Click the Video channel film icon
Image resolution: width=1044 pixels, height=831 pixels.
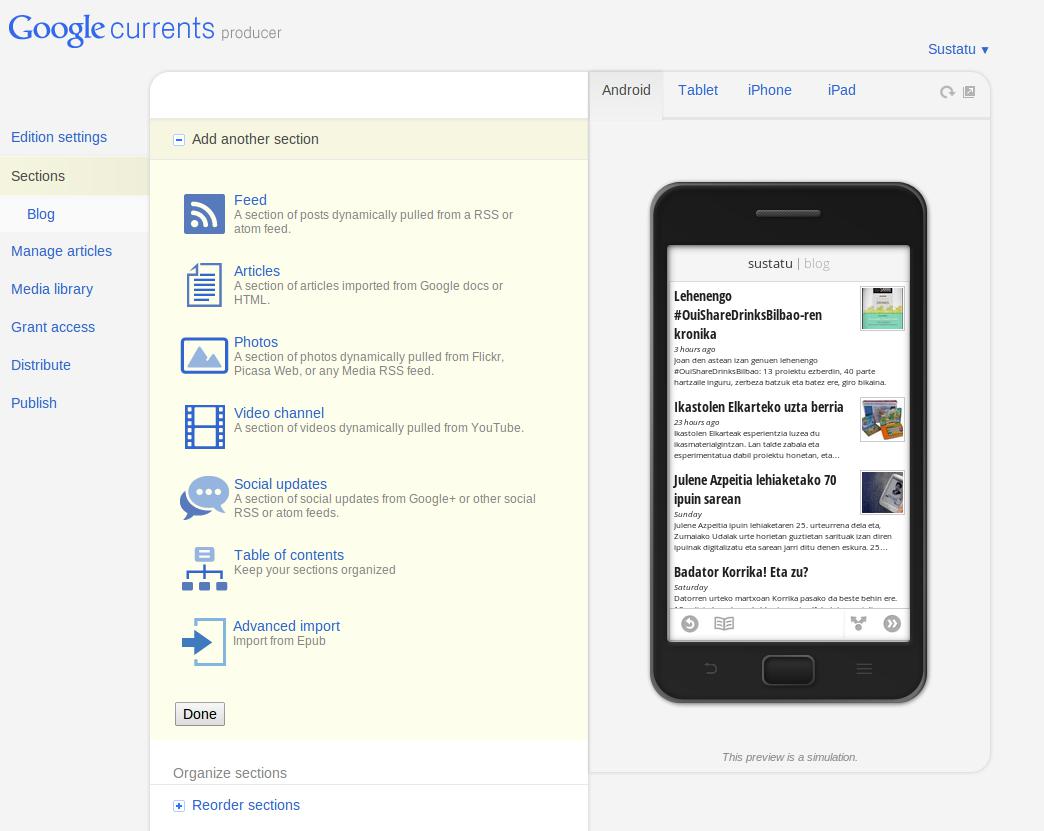[204, 427]
